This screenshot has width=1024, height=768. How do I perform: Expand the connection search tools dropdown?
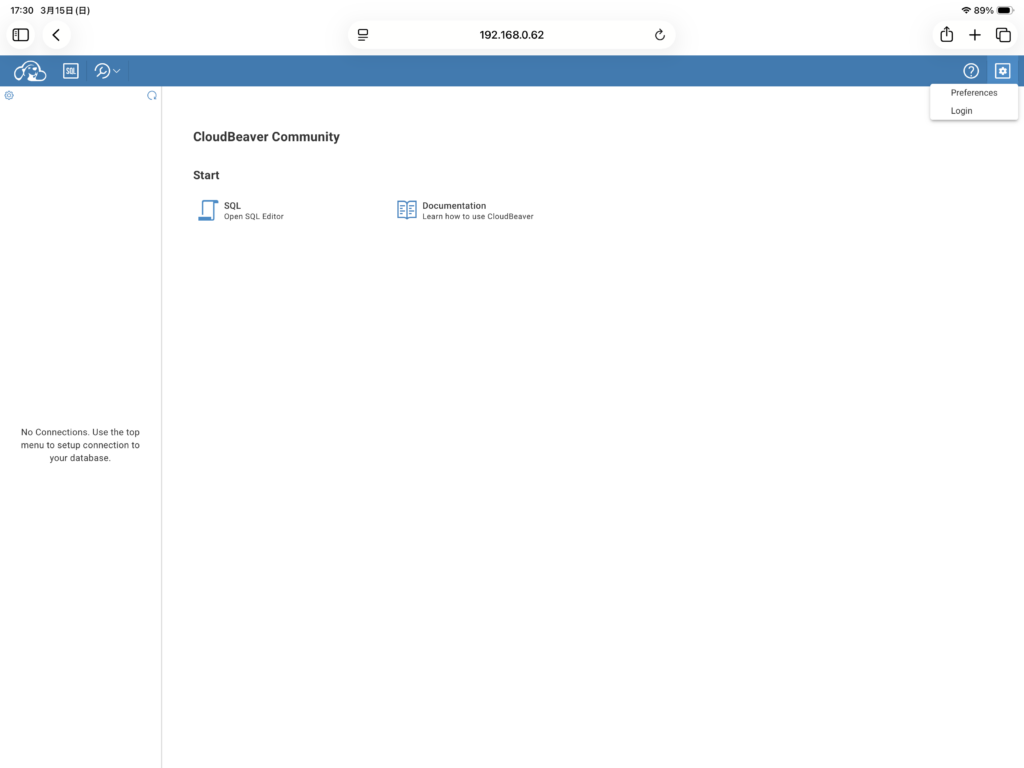[x=107, y=71]
